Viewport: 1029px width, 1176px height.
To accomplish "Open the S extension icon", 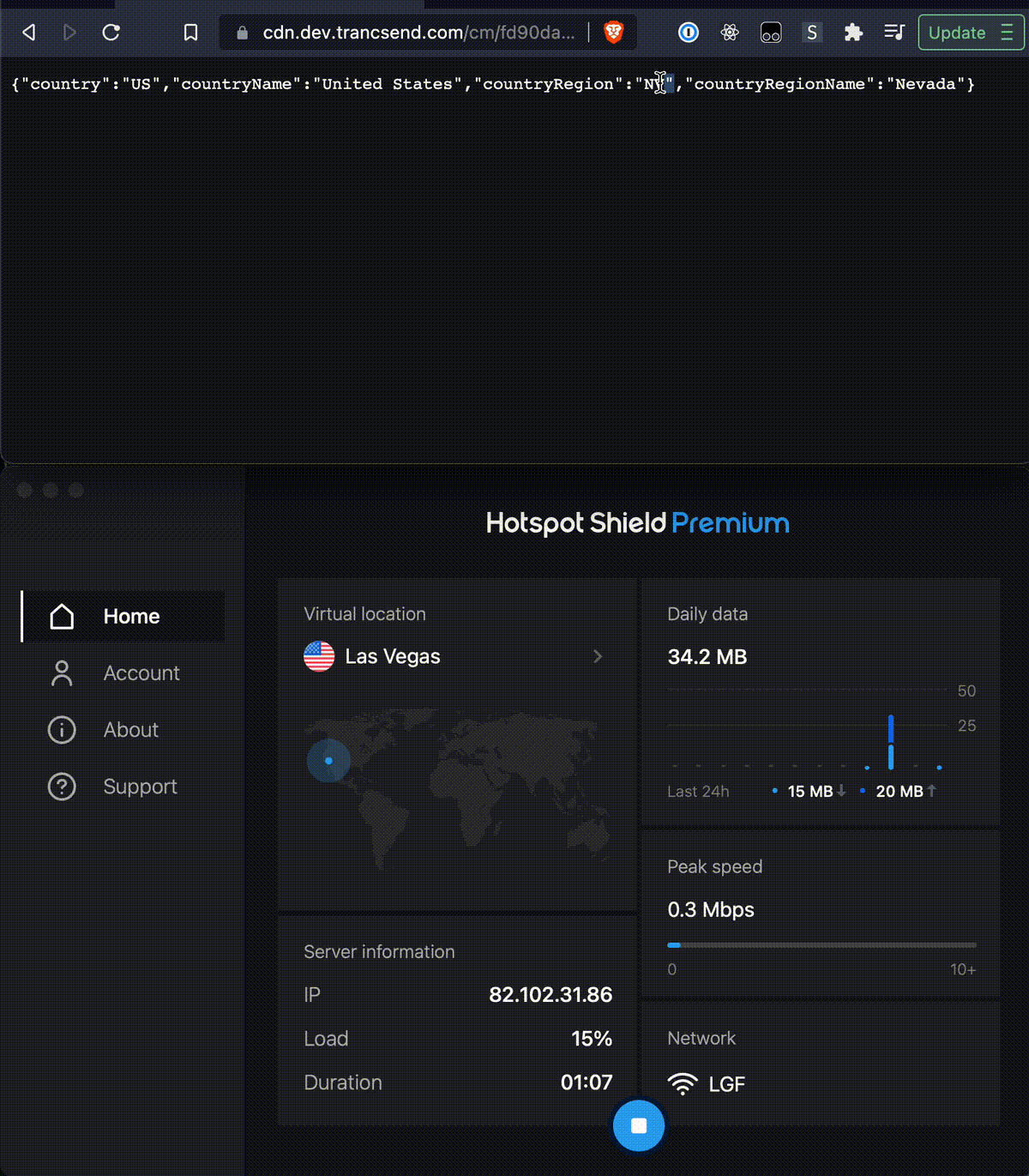I will pos(811,33).
